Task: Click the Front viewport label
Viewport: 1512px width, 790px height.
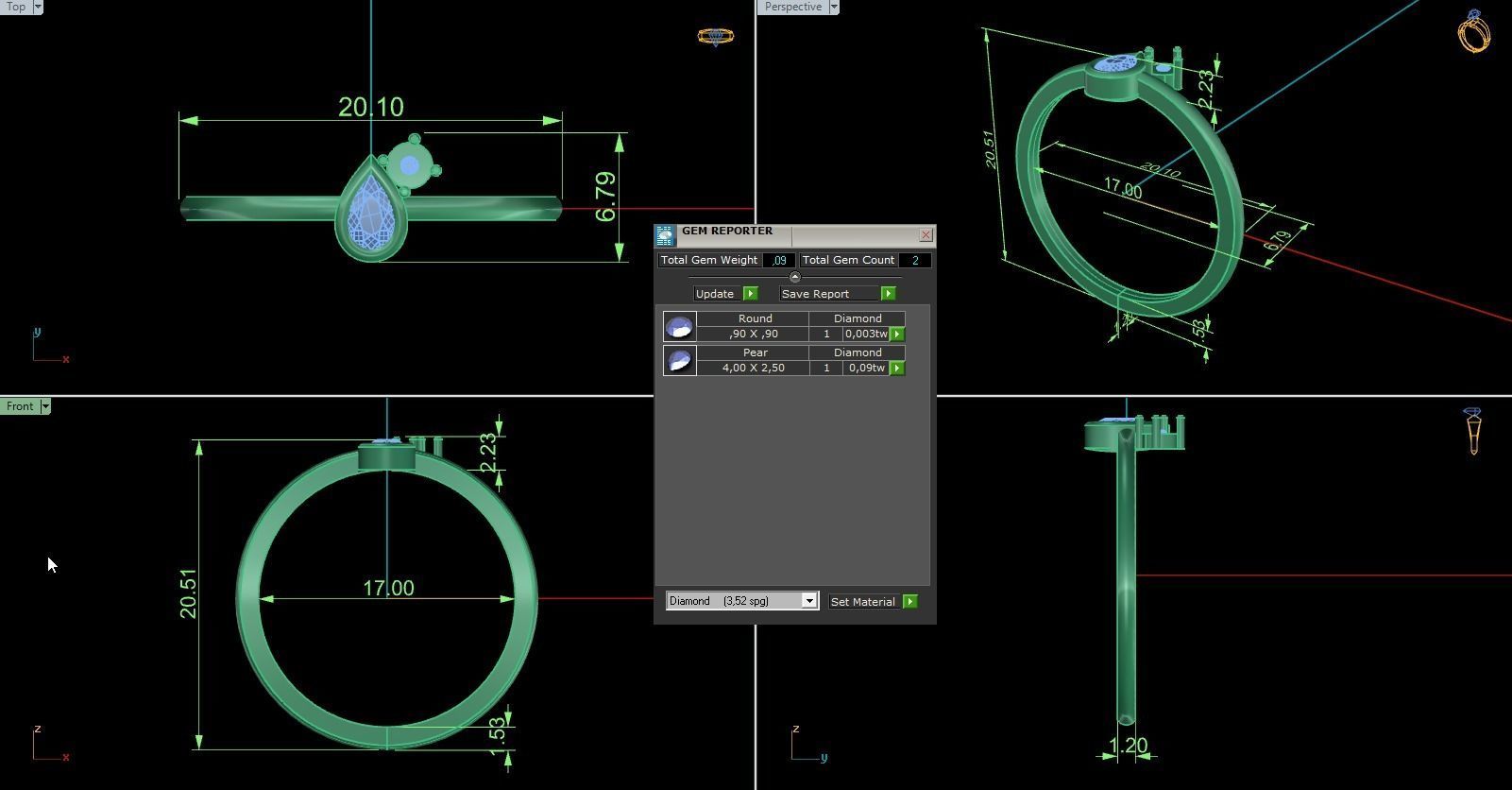Action: click(20, 406)
